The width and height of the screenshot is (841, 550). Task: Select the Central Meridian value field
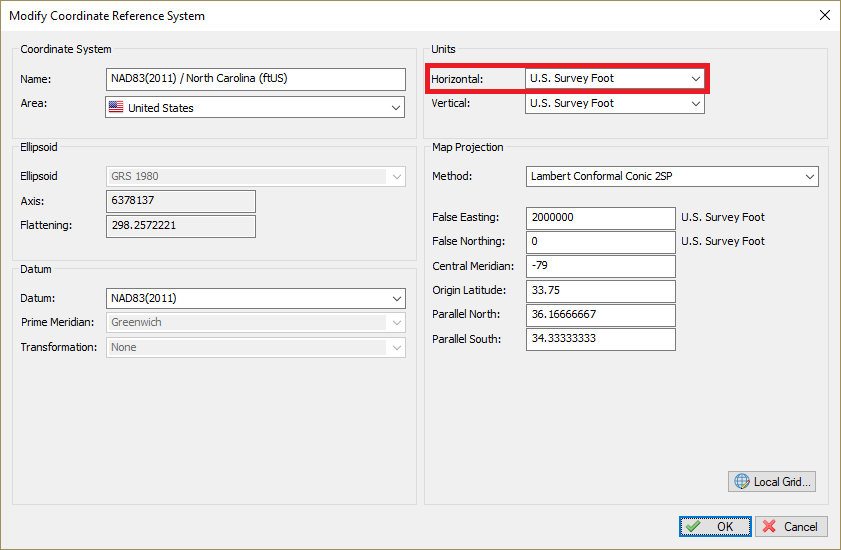[x=600, y=266]
